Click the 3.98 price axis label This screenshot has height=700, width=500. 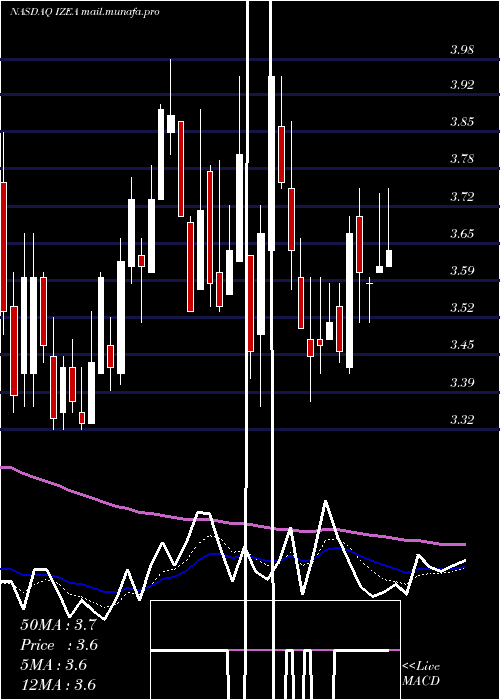coord(462,49)
